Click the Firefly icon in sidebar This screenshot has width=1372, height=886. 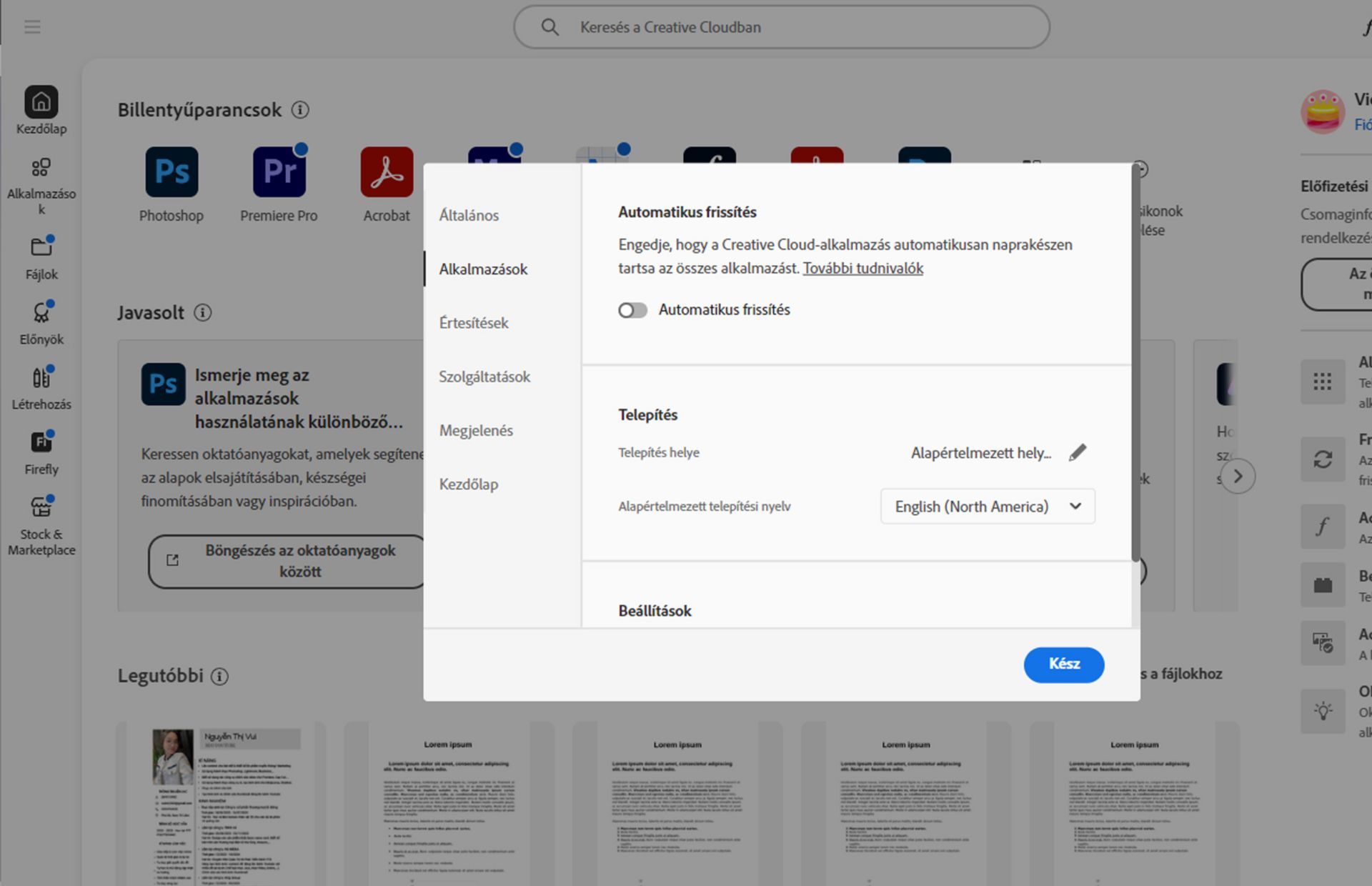click(41, 442)
